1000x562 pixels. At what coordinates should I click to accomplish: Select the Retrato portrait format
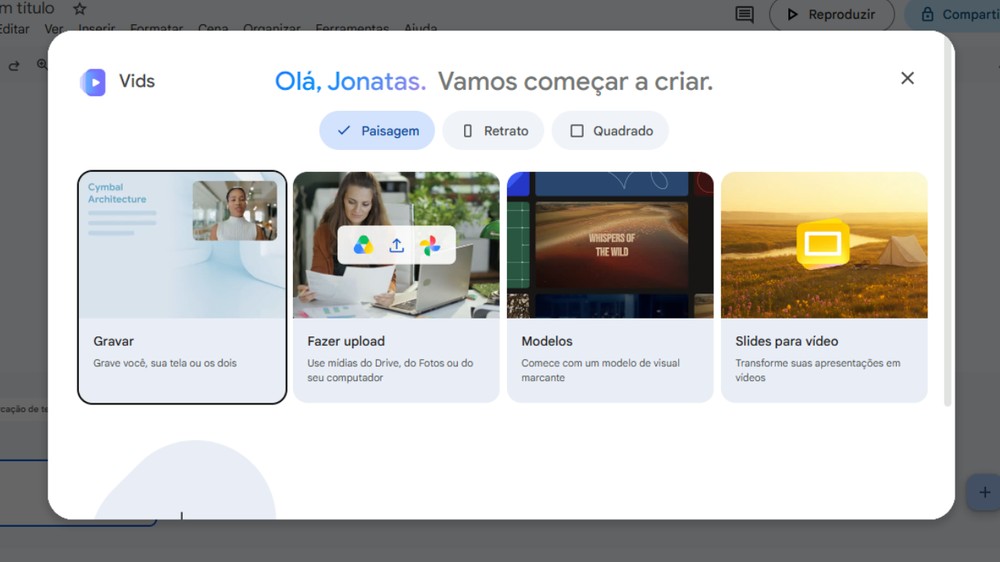click(494, 131)
